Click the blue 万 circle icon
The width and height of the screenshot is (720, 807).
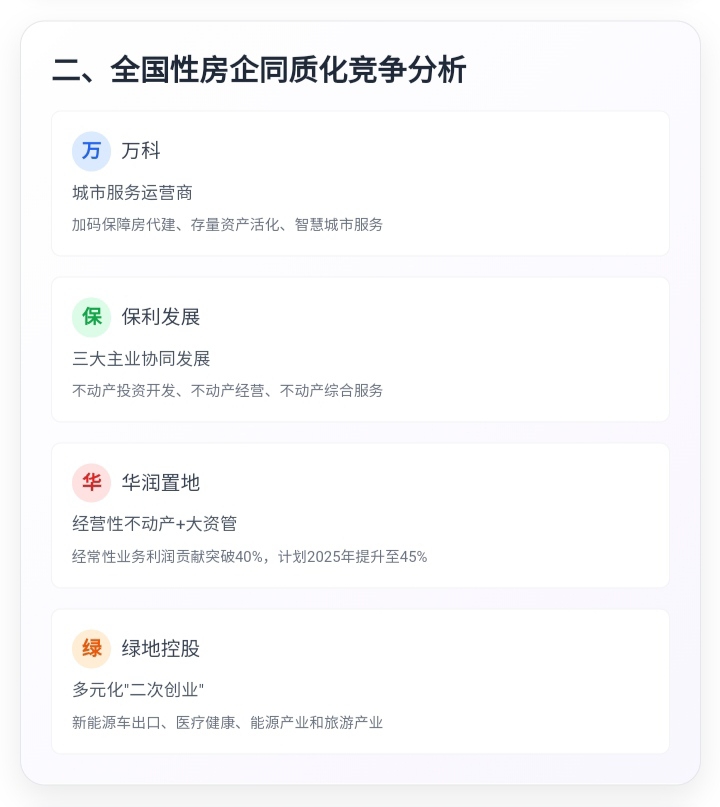click(91, 151)
